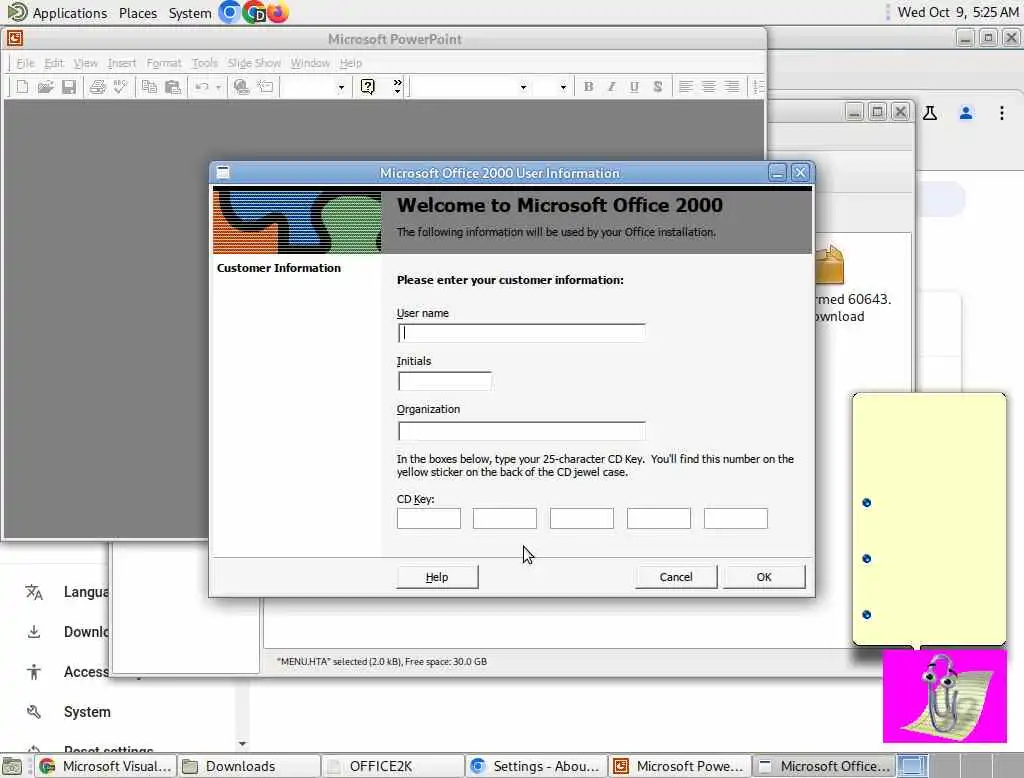The width and height of the screenshot is (1024, 778).
Task: Switch to Microsoft Visual taskbar window
Action: (x=106, y=766)
